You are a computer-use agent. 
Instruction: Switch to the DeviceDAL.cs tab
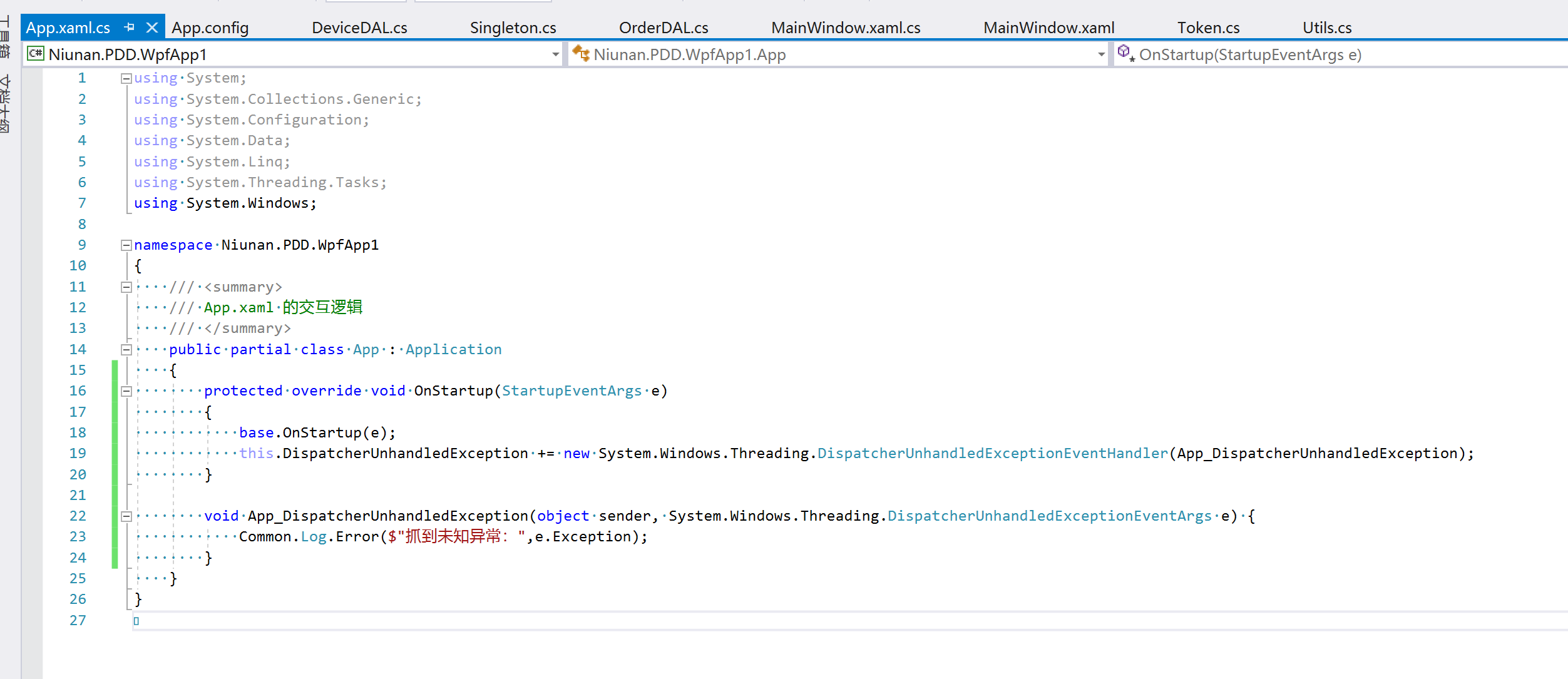tap(359, 28)
